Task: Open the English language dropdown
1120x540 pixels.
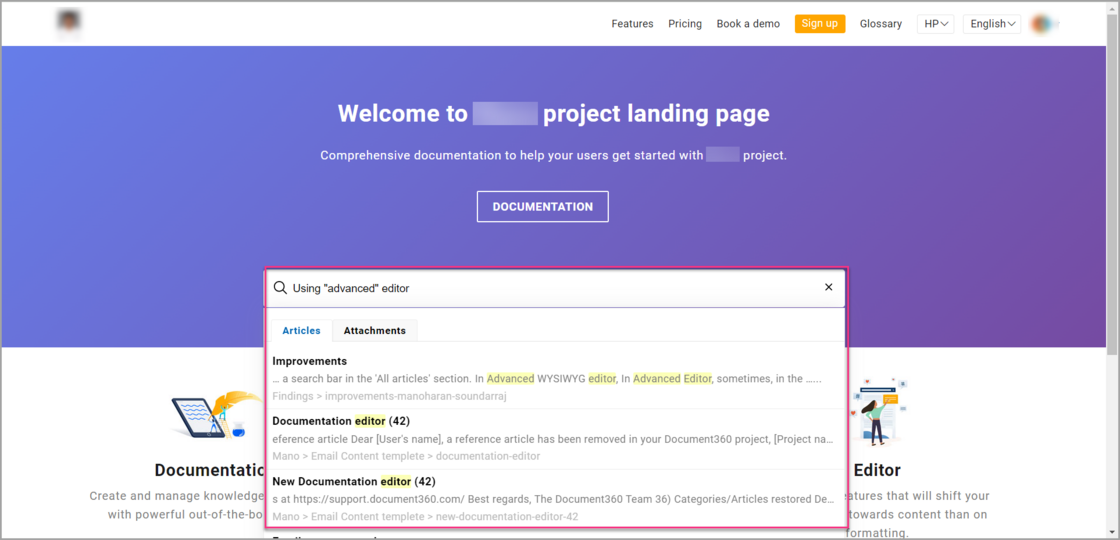Action: tap(991, 24)
